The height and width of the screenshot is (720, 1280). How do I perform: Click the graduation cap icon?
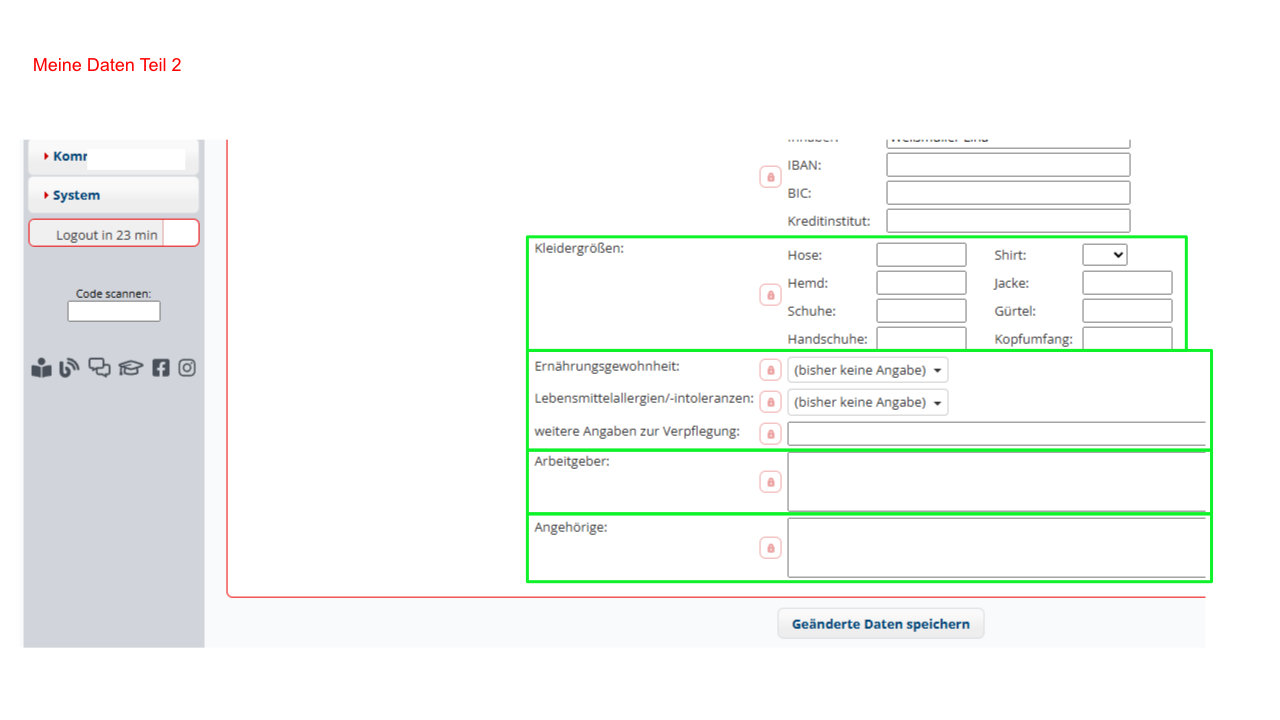pos(131,368)
